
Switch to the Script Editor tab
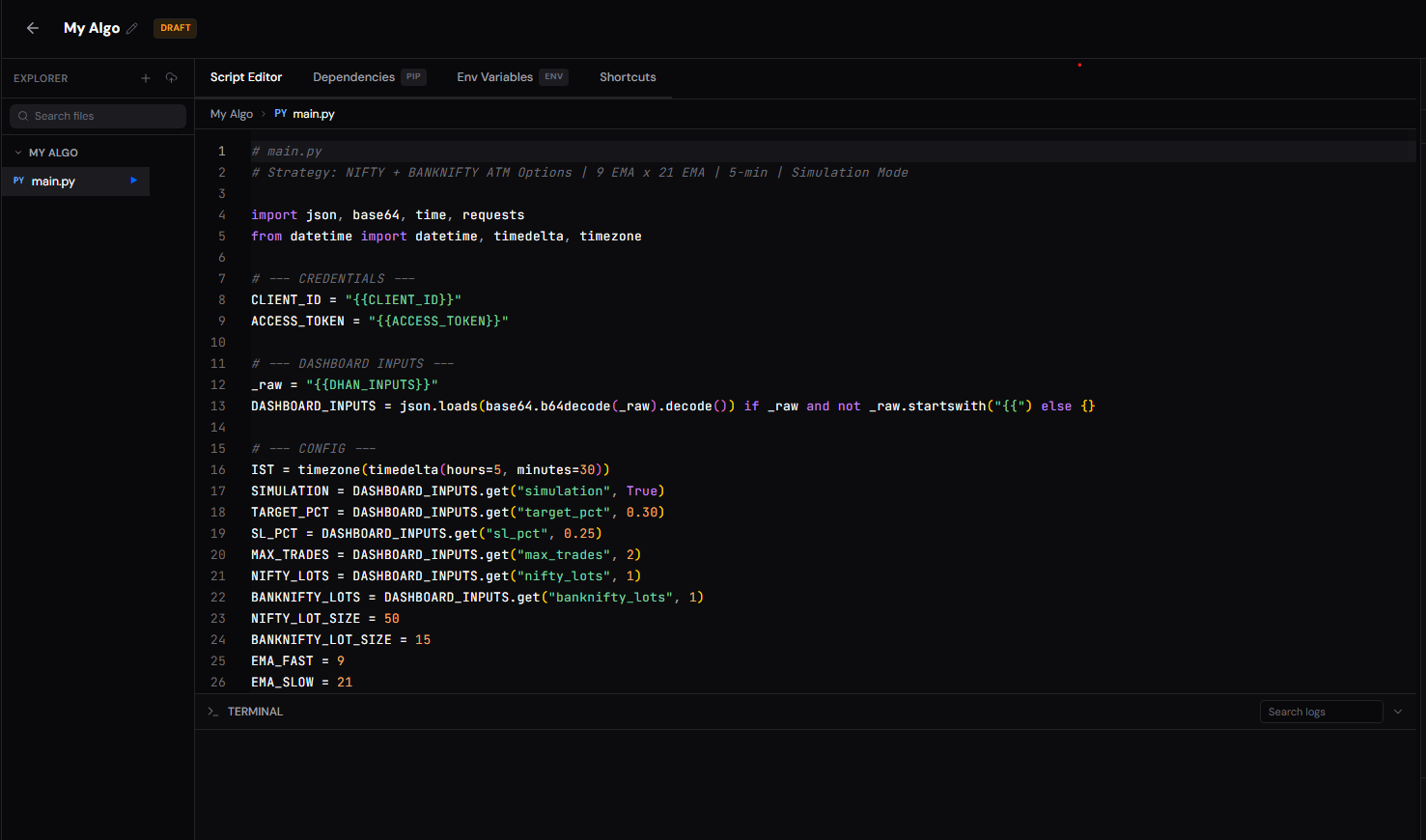(x=246, y=77)
